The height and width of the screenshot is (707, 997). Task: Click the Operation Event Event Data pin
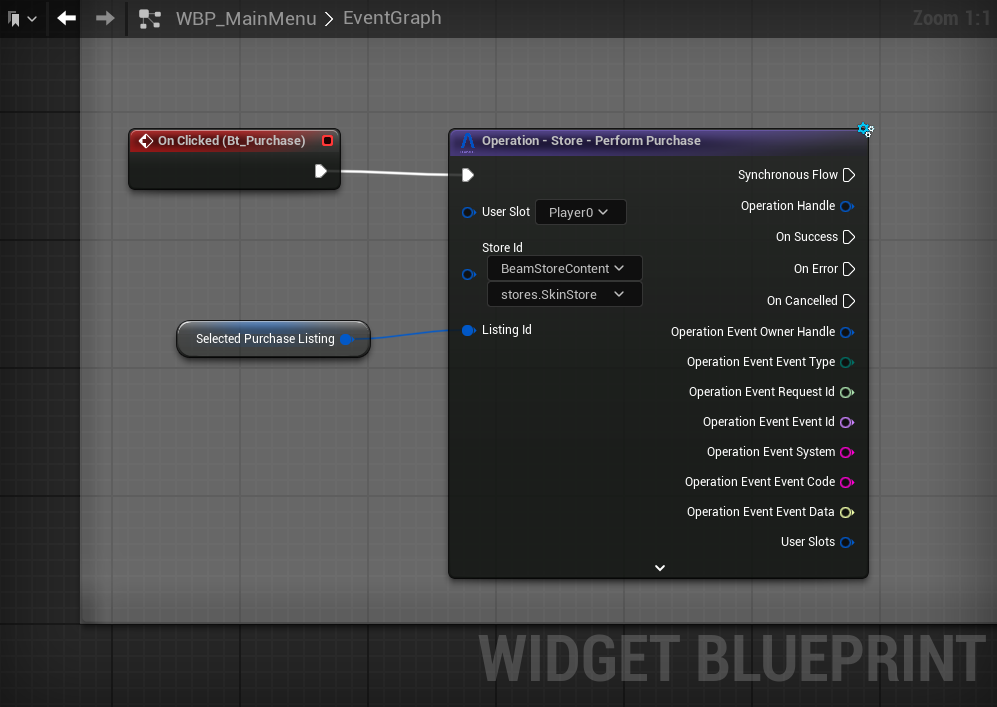click(x=846, y=512)
